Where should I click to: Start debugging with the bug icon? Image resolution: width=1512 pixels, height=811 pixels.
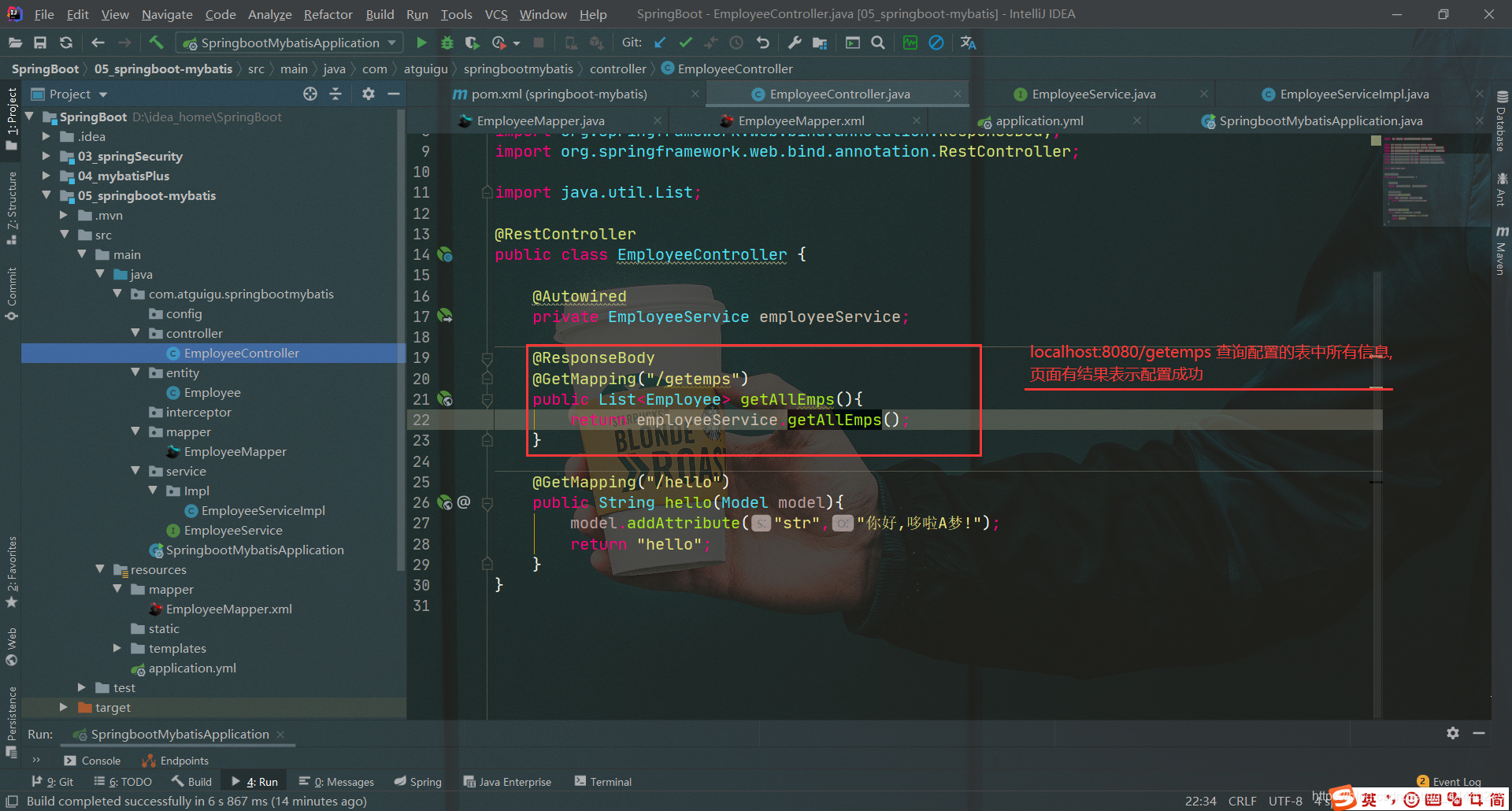coord(447,43)
